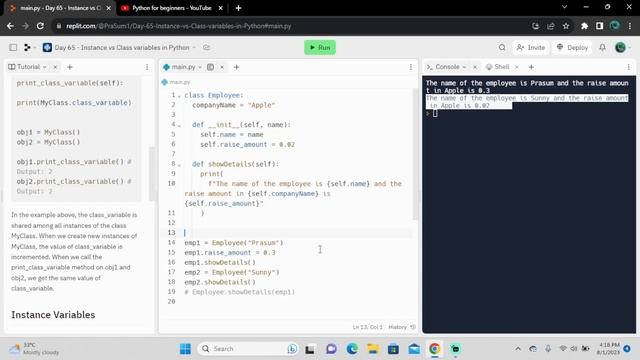The width and height of the screenshot is (640, 360).
Task: Add new tab in Tutorial pane
Action: click(69, 67)
